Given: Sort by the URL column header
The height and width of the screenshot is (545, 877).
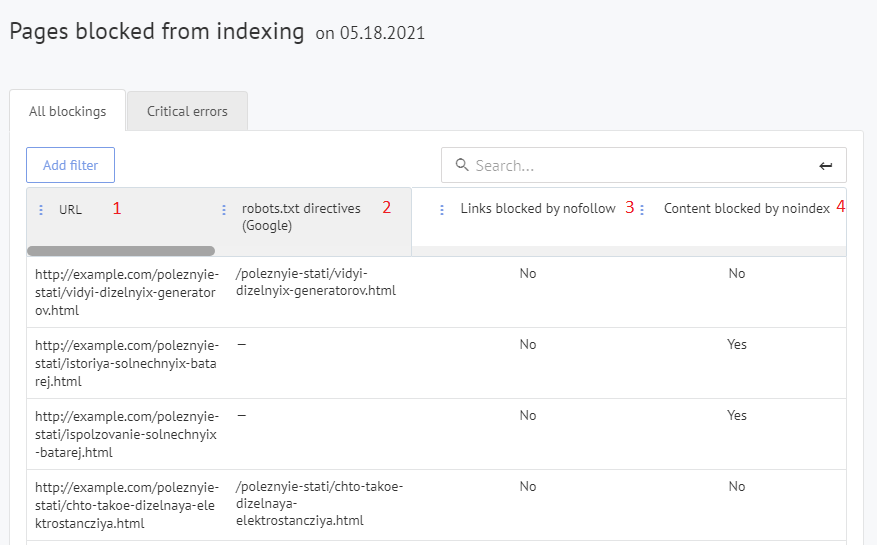Looking at the screenshot, I should (70, 210).
